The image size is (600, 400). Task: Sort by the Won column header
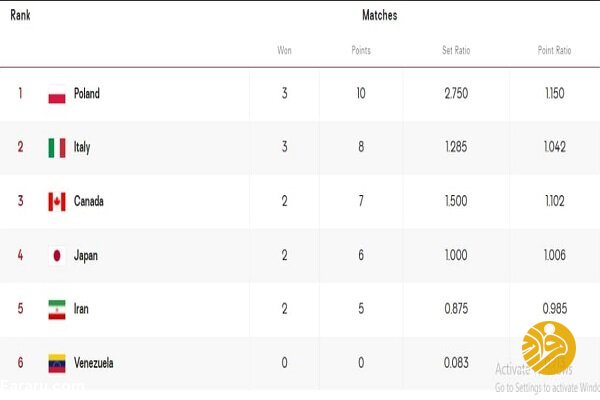[284, 51]
